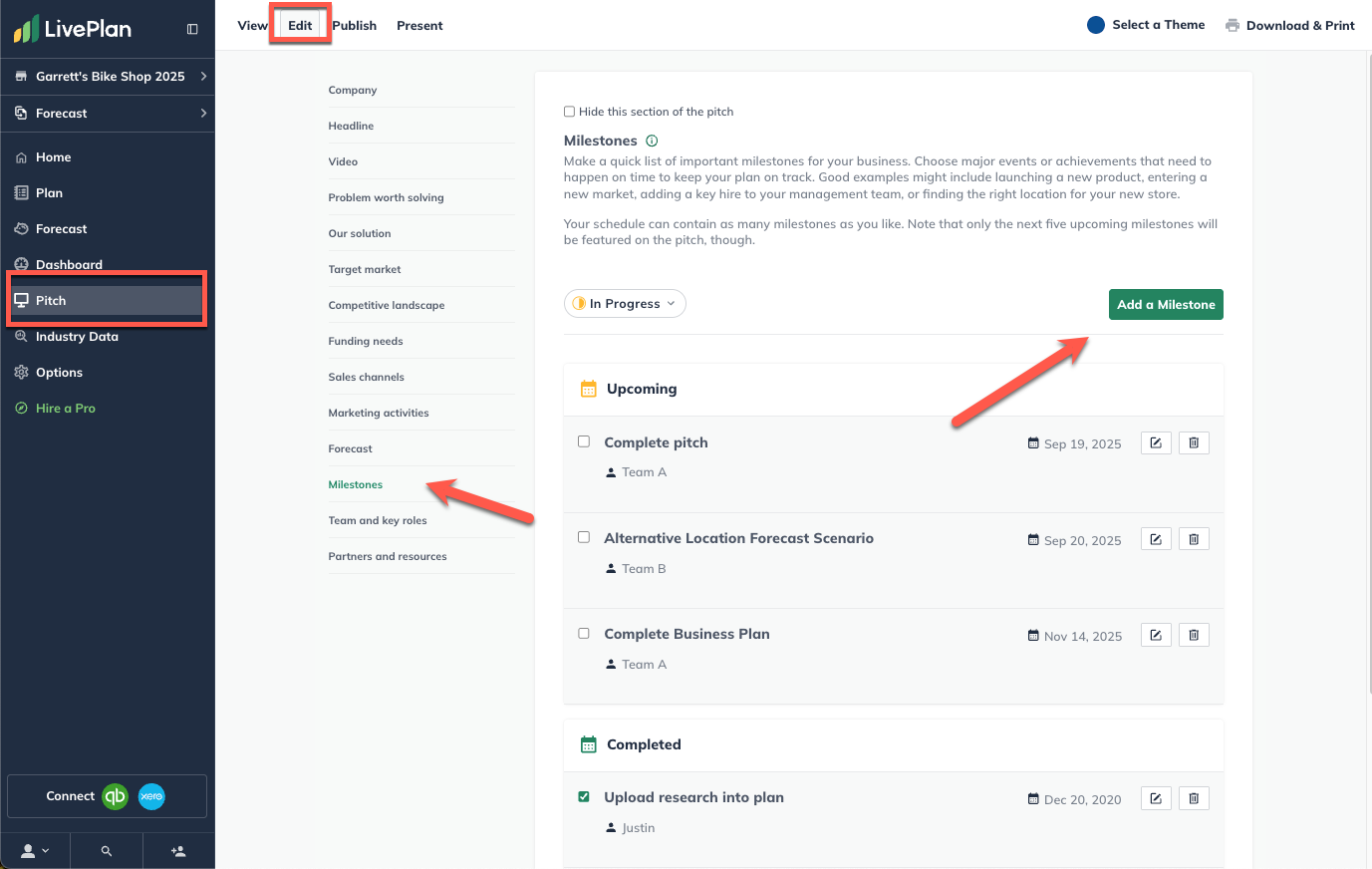Click edit icon for Complete pitch milestone
The width and height of the screenshot is (1372, 869).
point(1156,443)
